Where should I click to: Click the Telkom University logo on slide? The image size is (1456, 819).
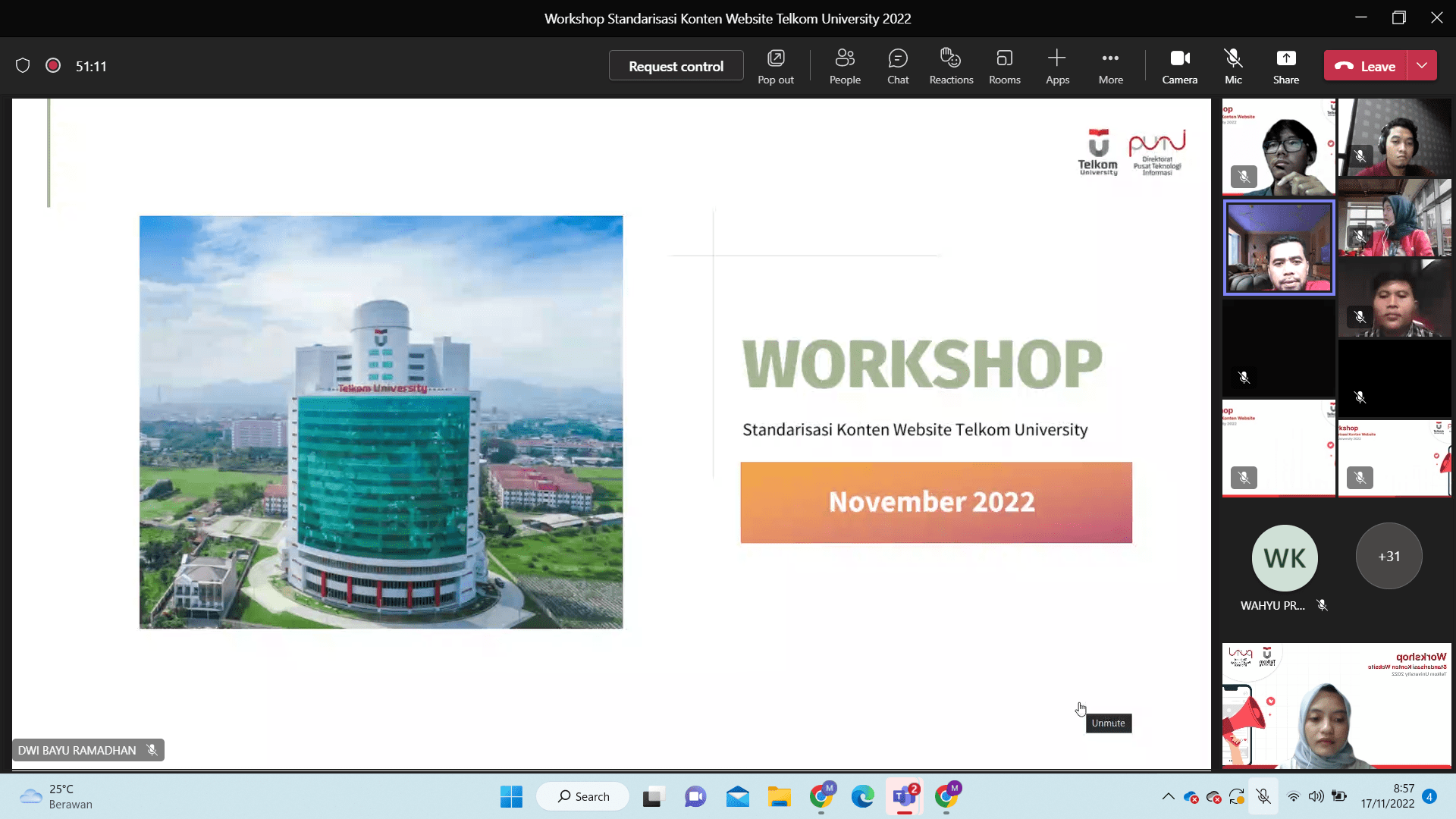click(1097, 152)
